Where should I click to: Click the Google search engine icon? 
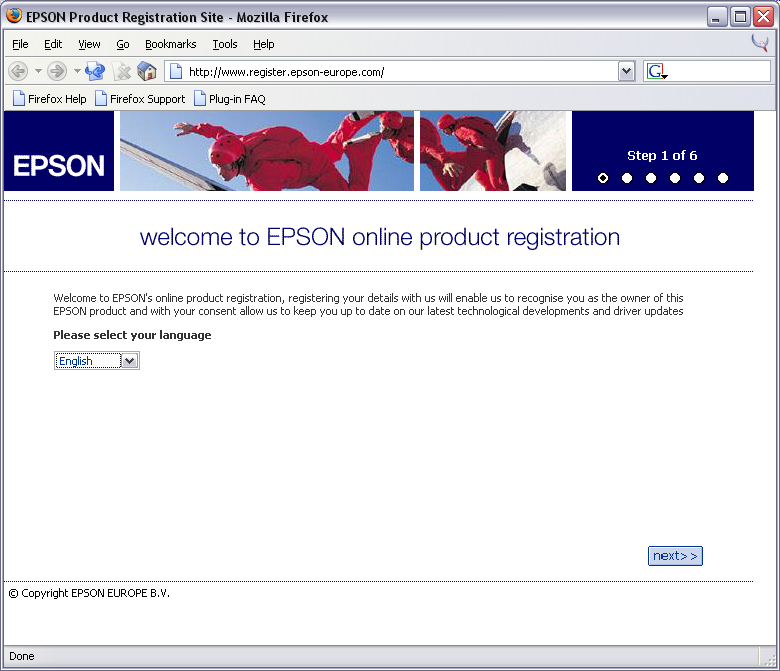[656, 71]
